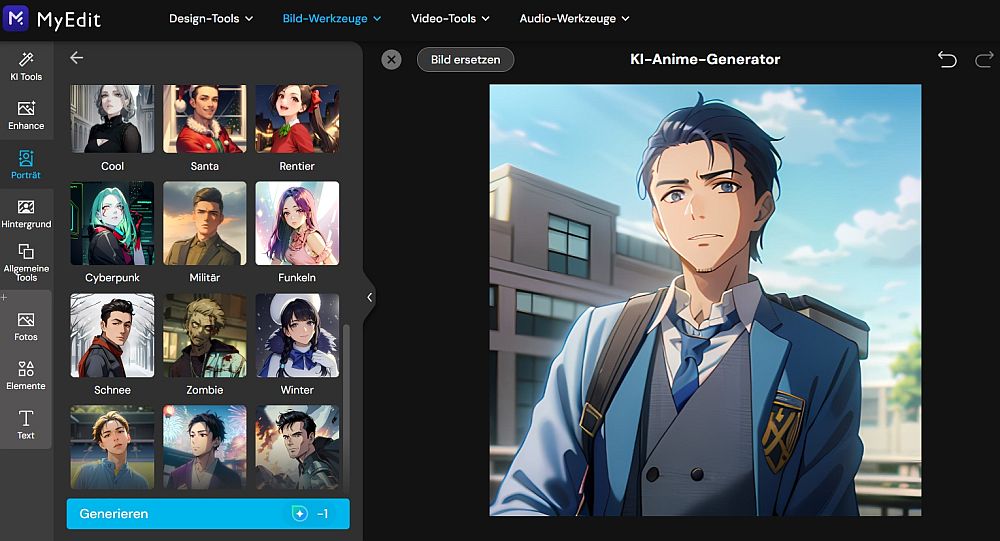Screen dimensions: 1000x541
Task: Select the Porträt sidebar section
Action: coord(26,165)
